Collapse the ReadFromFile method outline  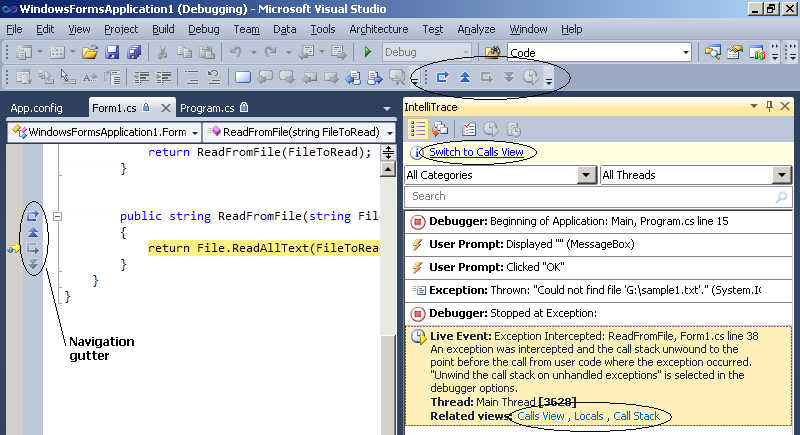click(58, 216)
